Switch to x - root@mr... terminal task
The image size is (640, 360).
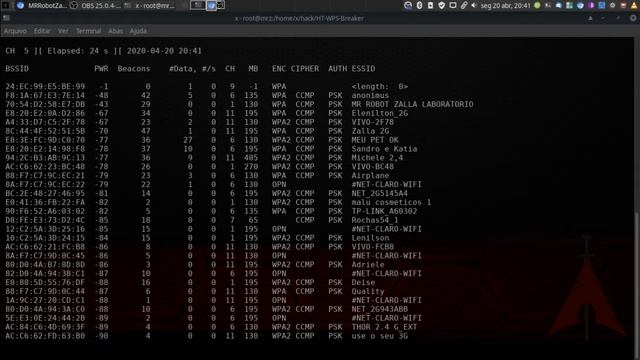[149, 5]
